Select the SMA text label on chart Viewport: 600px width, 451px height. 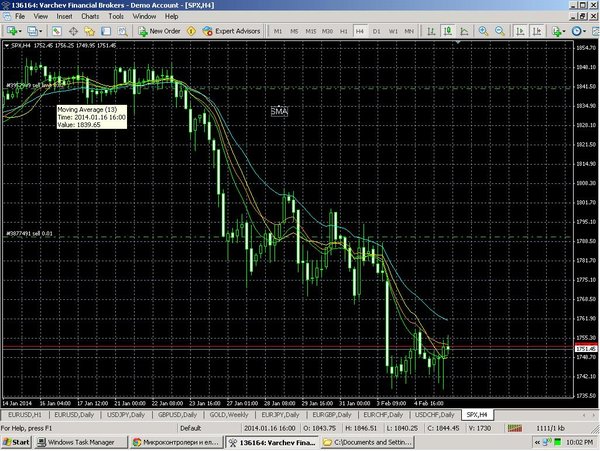coord(279,111)
